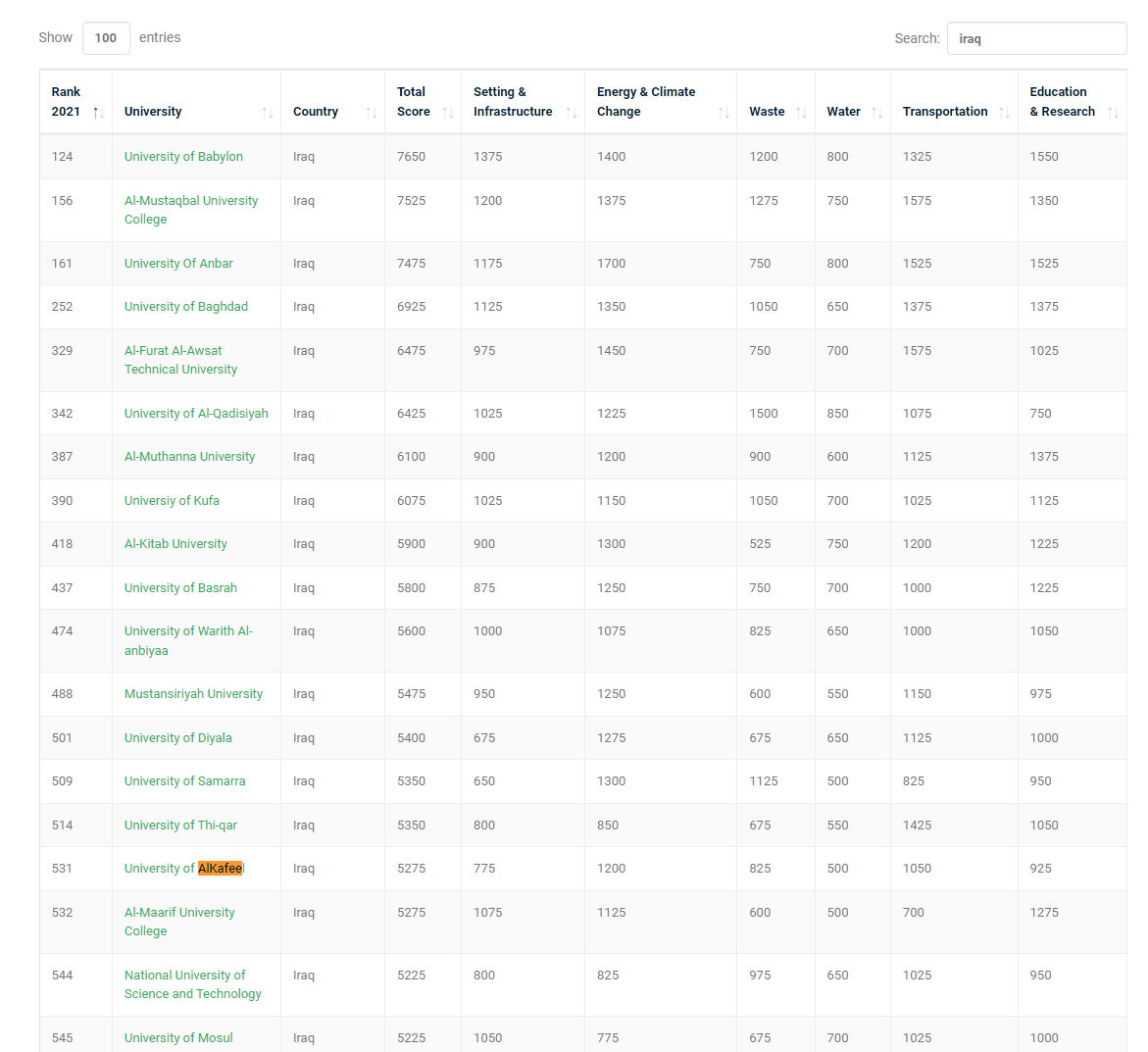Select total score 5800
Viewport: 1148px width, 1052px height.
(x=412, y=588)
